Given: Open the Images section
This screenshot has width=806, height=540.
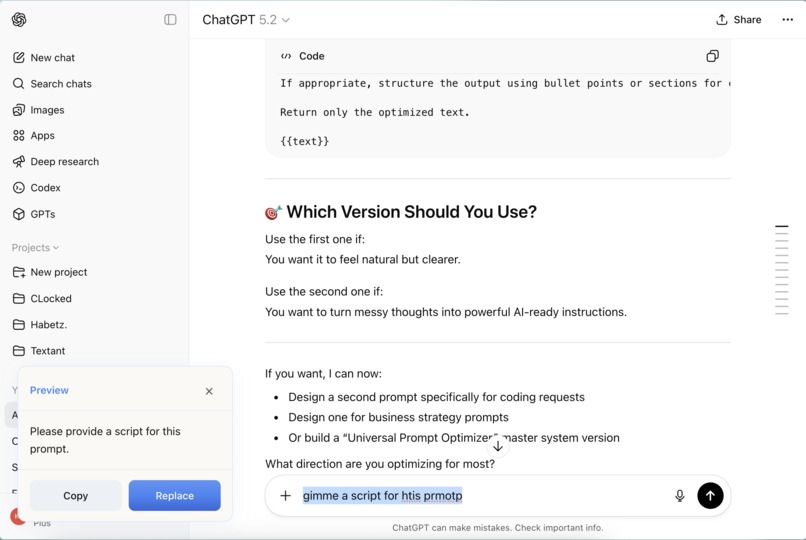Looking at the screenshot, I should 39,110.
